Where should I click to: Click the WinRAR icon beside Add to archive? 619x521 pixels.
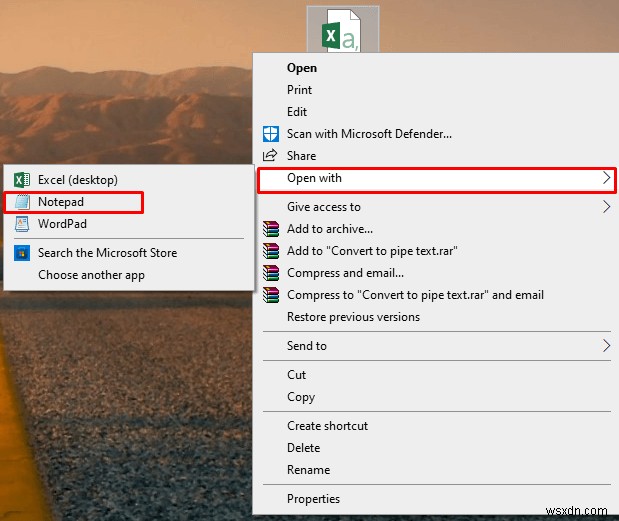coord(271,229)
